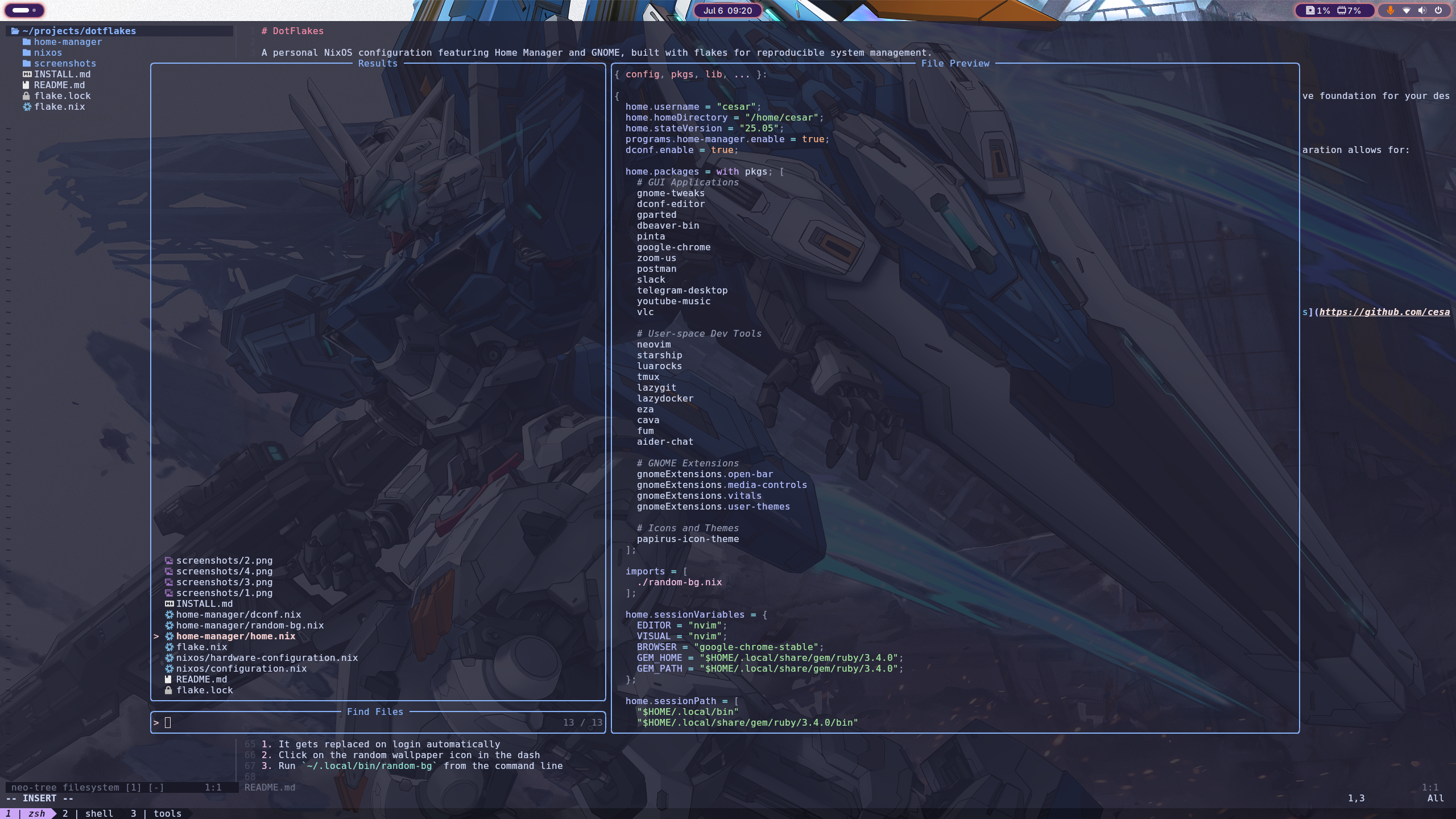Select home-manager/dconf.nix in results list
The image size is (1456, 819).
coord(238,615)
